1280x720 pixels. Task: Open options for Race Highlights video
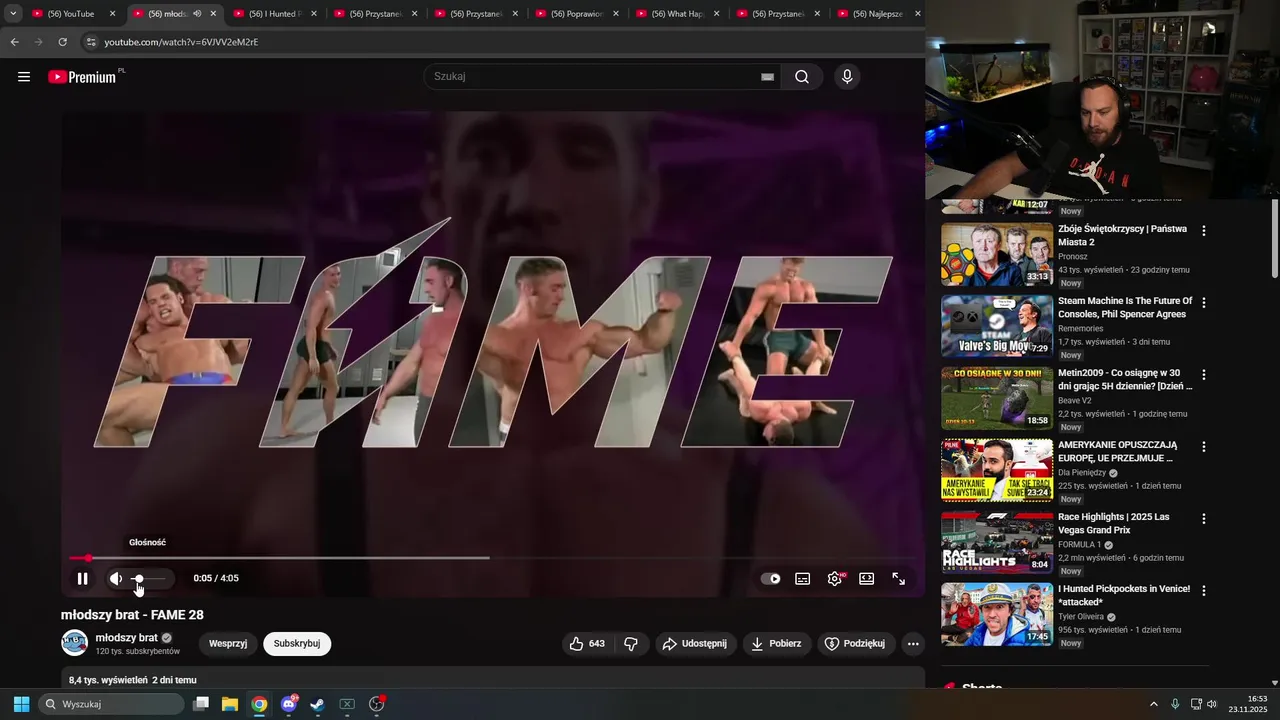[1204, 519]
